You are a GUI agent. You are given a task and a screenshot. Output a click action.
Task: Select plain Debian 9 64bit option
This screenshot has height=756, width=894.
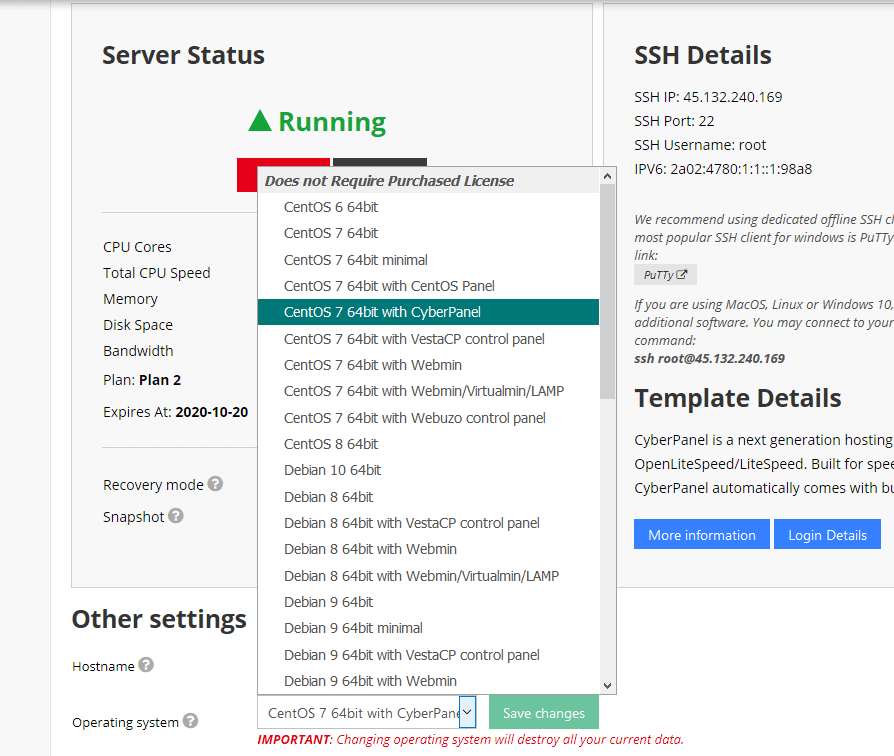tap(428, 602)
